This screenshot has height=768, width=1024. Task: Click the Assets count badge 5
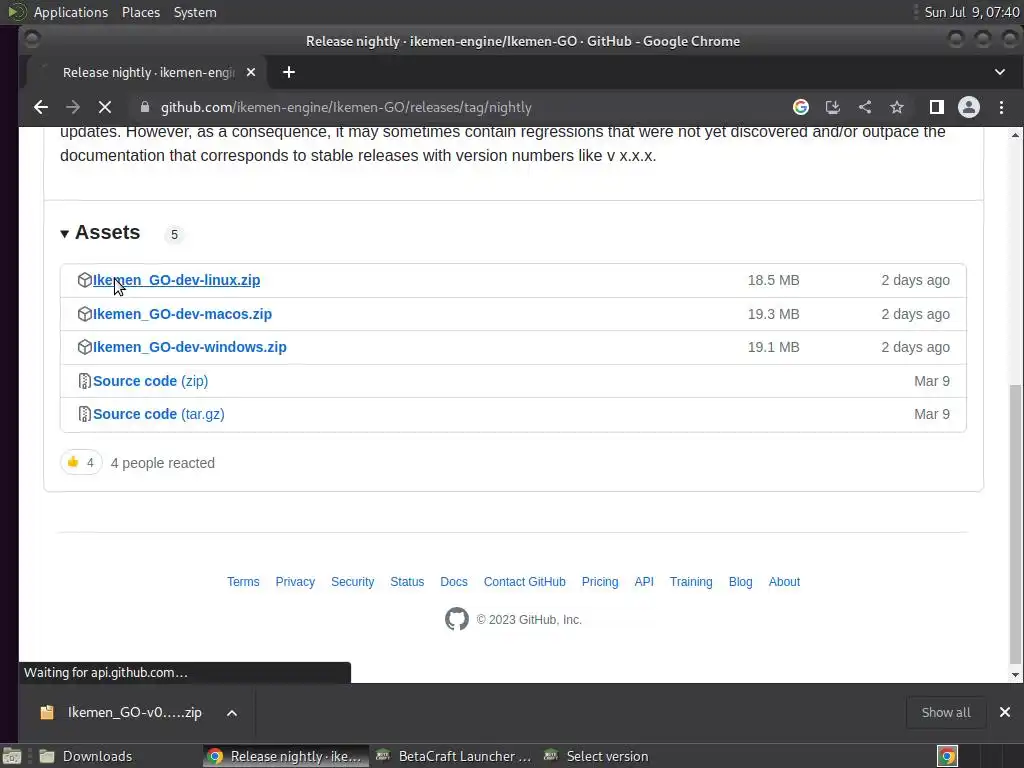coord(174,234)
